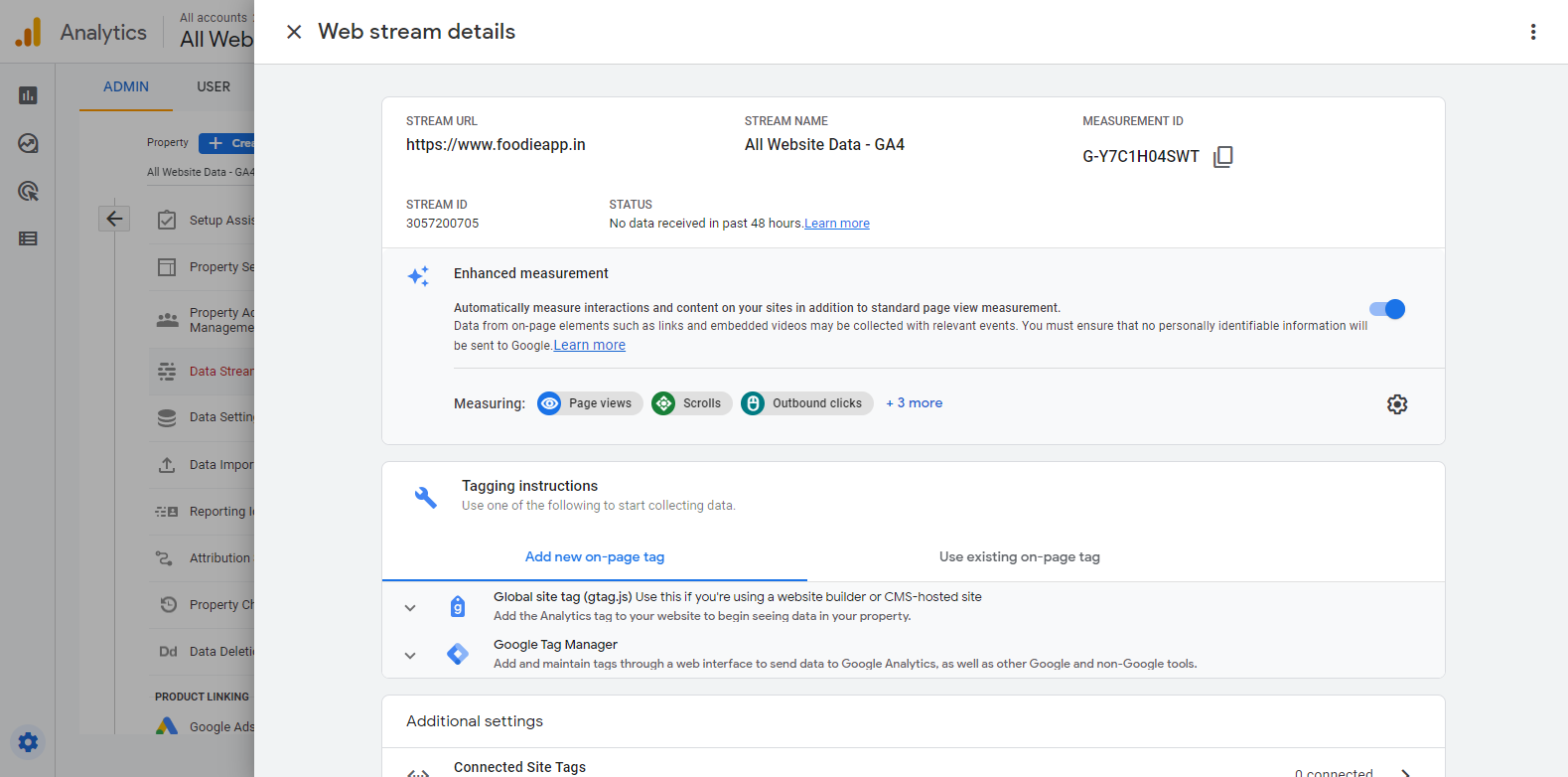The height and width of the screenshot is (777, 1568).
Task: Click the Create Property button
Action: coord(226,143)
